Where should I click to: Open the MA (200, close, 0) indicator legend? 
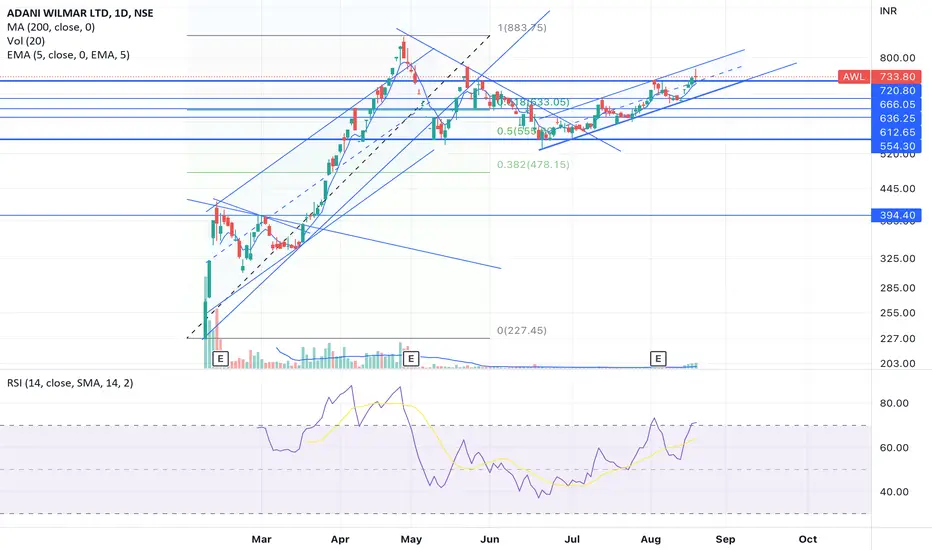(51, 27)
